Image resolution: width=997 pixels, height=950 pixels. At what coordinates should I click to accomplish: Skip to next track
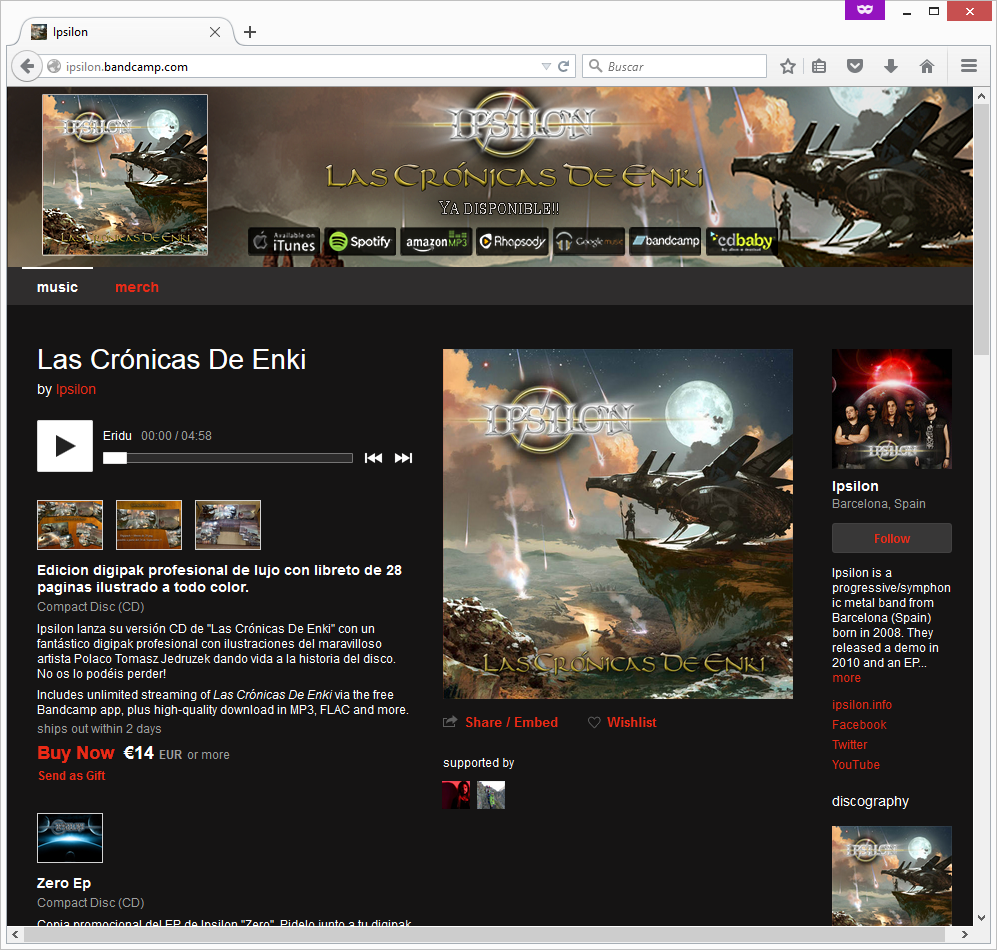click(403, 458)
